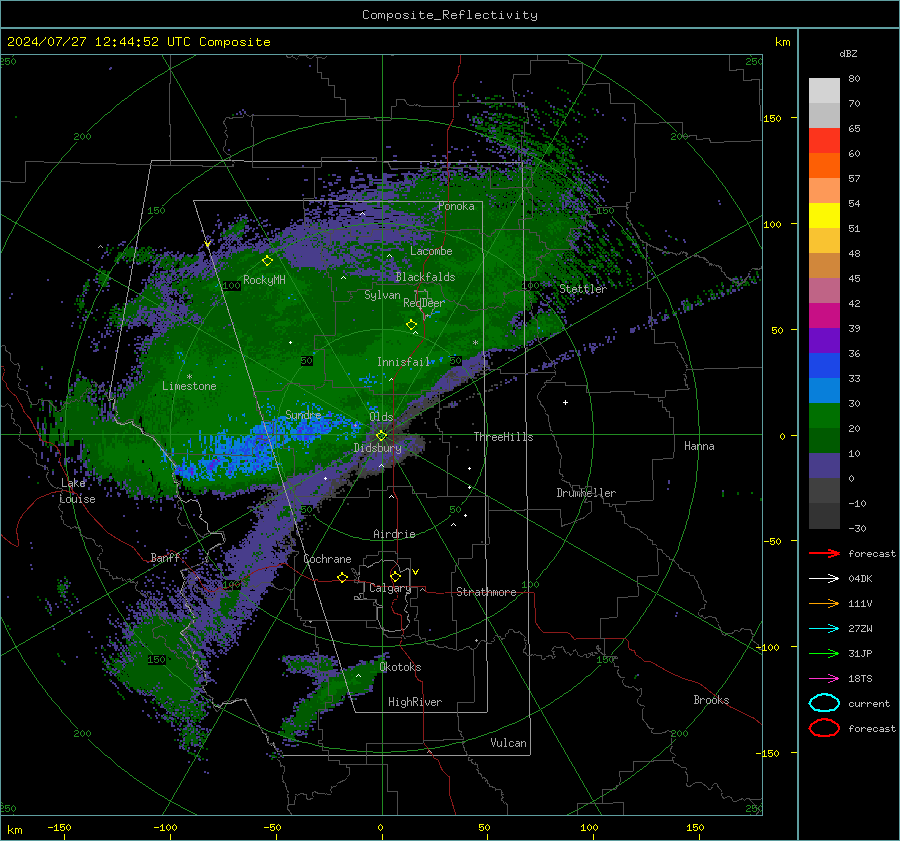The height and width of the screenshot is (841, 900).
Task: Click the Drumheller label
Action: click(x=586, y=493)
